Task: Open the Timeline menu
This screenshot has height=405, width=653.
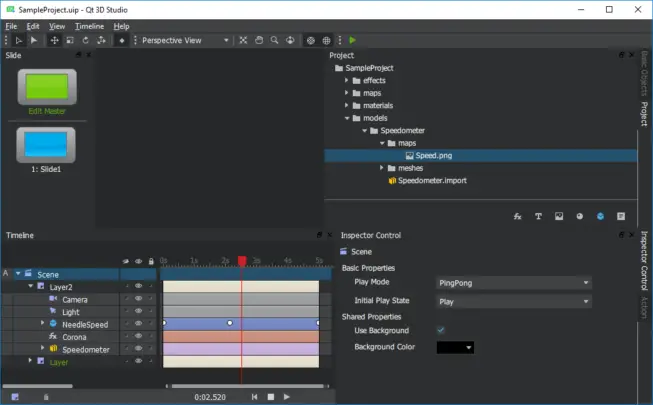Action: pos(90,26)
